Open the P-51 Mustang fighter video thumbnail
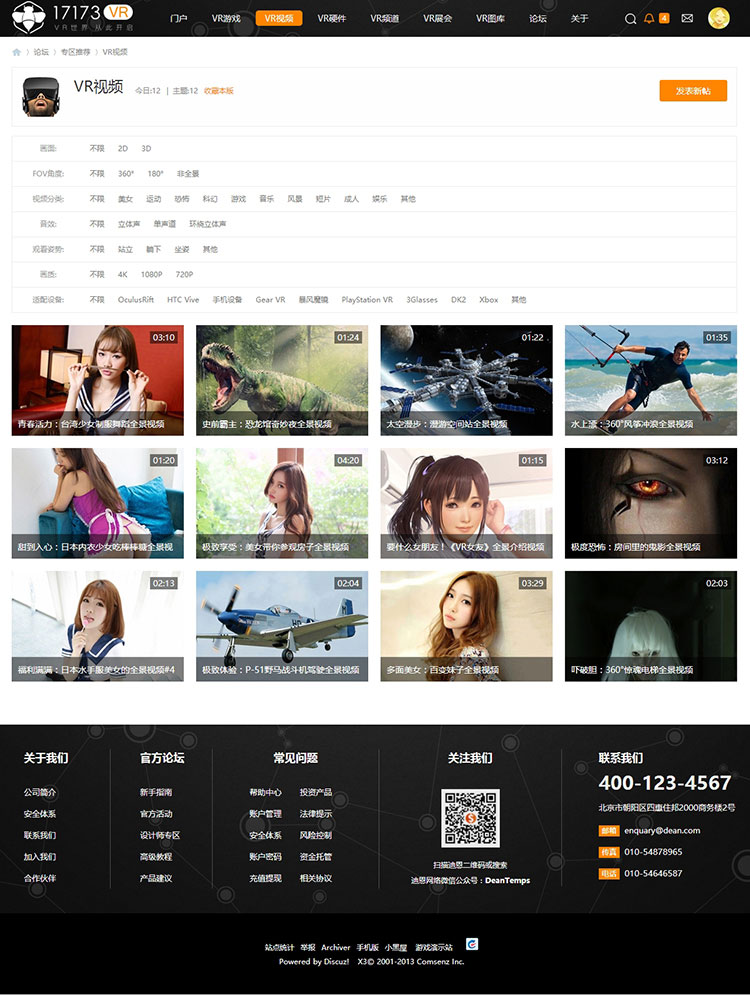The height and width of the screenshot is (995, 750). [282, 625]
